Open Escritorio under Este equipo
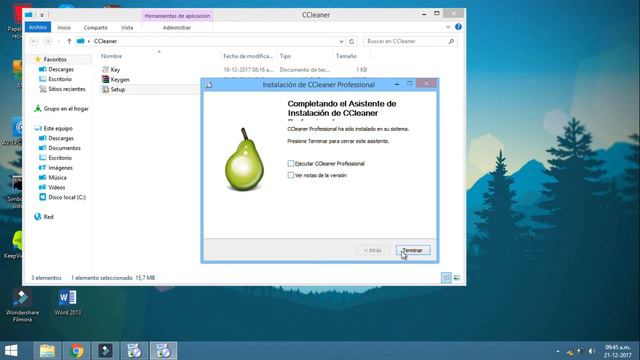 pos(60,158)
